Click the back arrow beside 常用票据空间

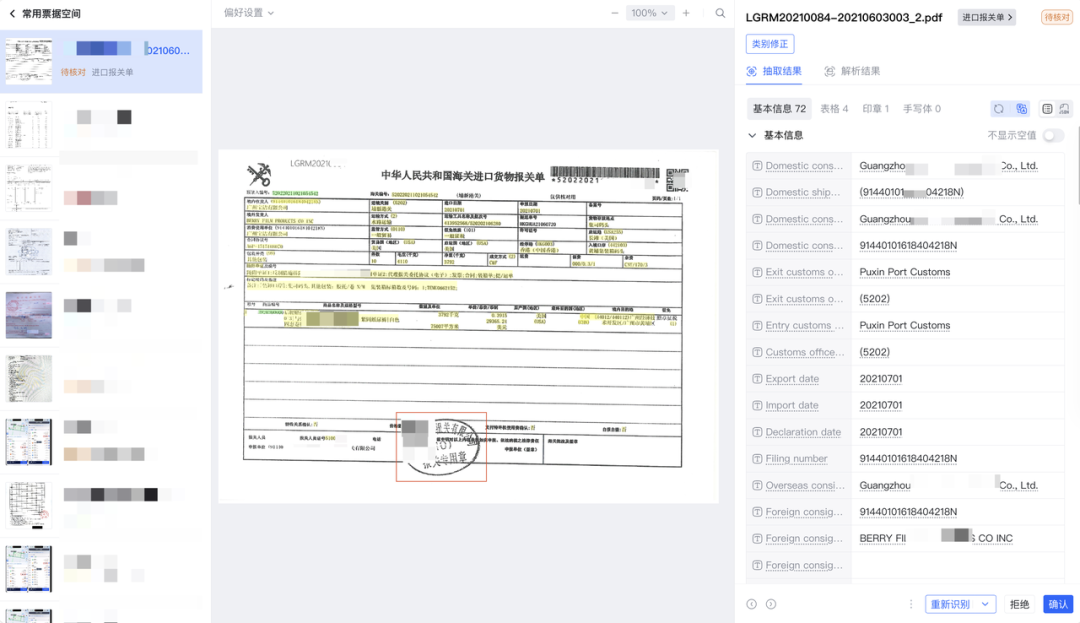pos(12,14)
